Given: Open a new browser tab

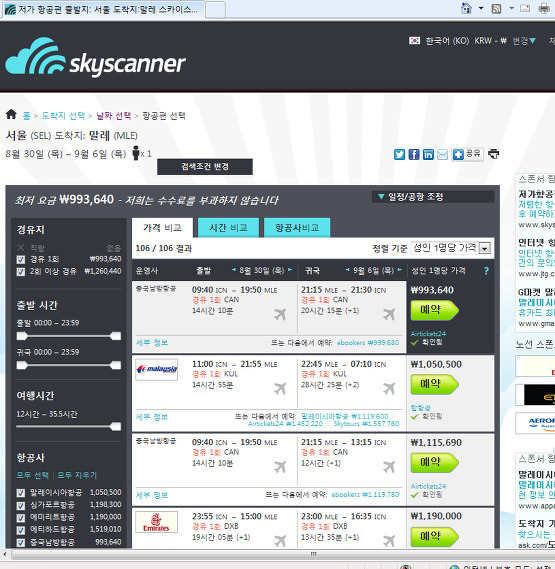Looking at the screenshot, I should pos(216,10).
